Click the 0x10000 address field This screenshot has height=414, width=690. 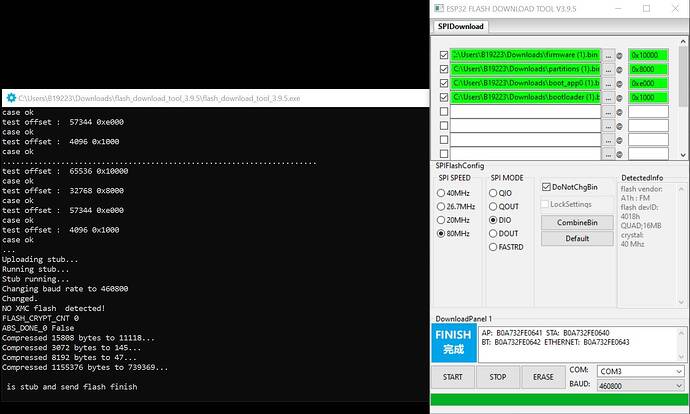coord(648,55)
